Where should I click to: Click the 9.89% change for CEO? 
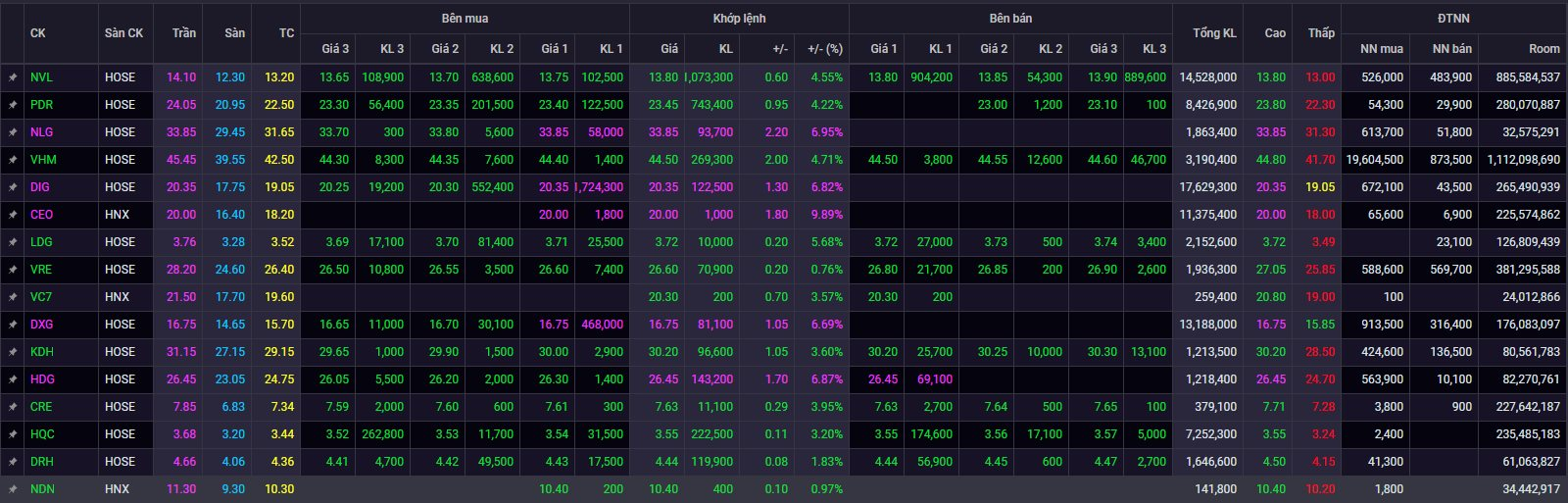coord(826,215)
